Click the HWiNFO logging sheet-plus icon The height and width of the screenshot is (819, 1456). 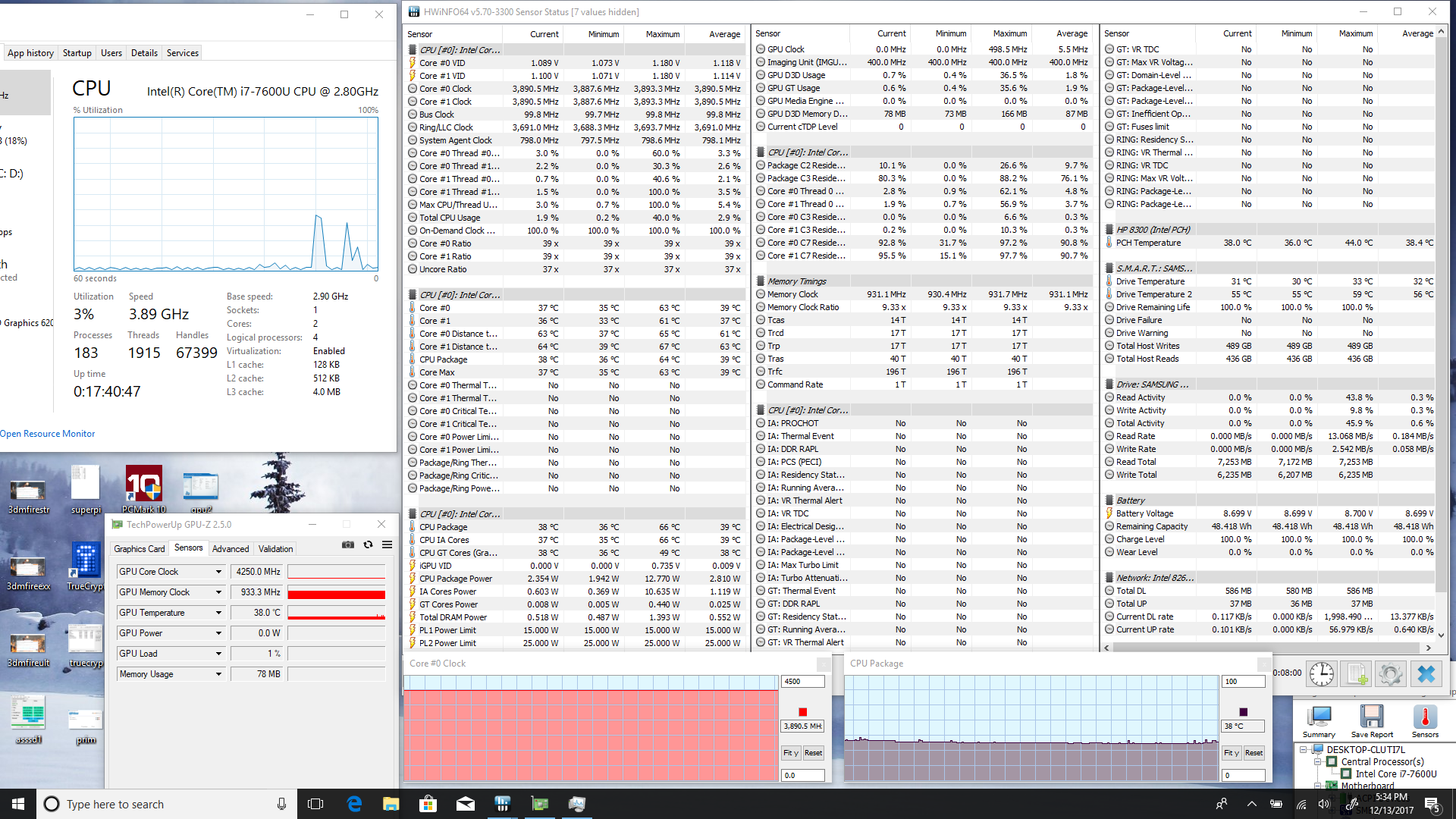[x=1356, y=673]
